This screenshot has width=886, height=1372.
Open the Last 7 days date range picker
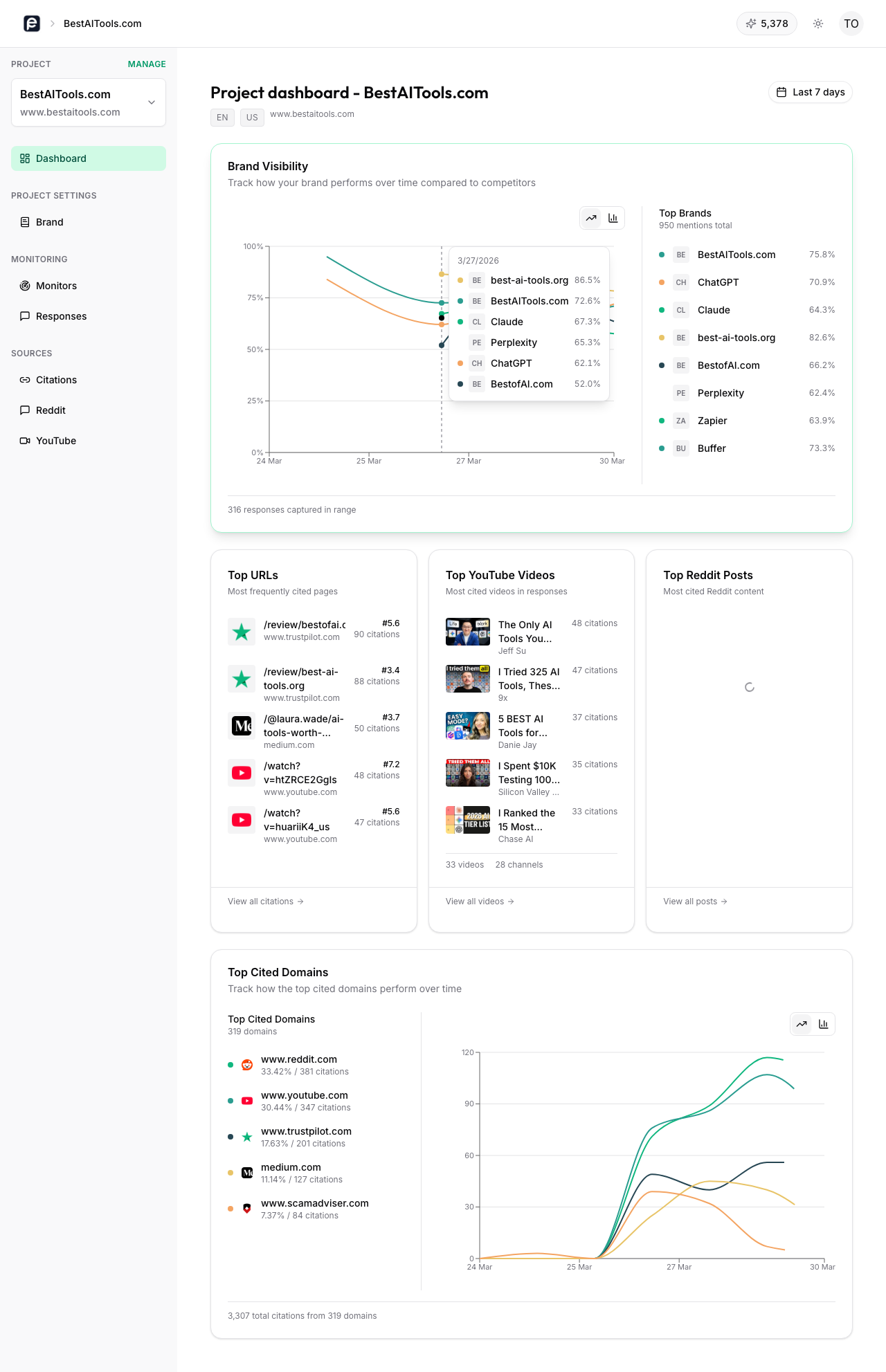tap(810, 92)
